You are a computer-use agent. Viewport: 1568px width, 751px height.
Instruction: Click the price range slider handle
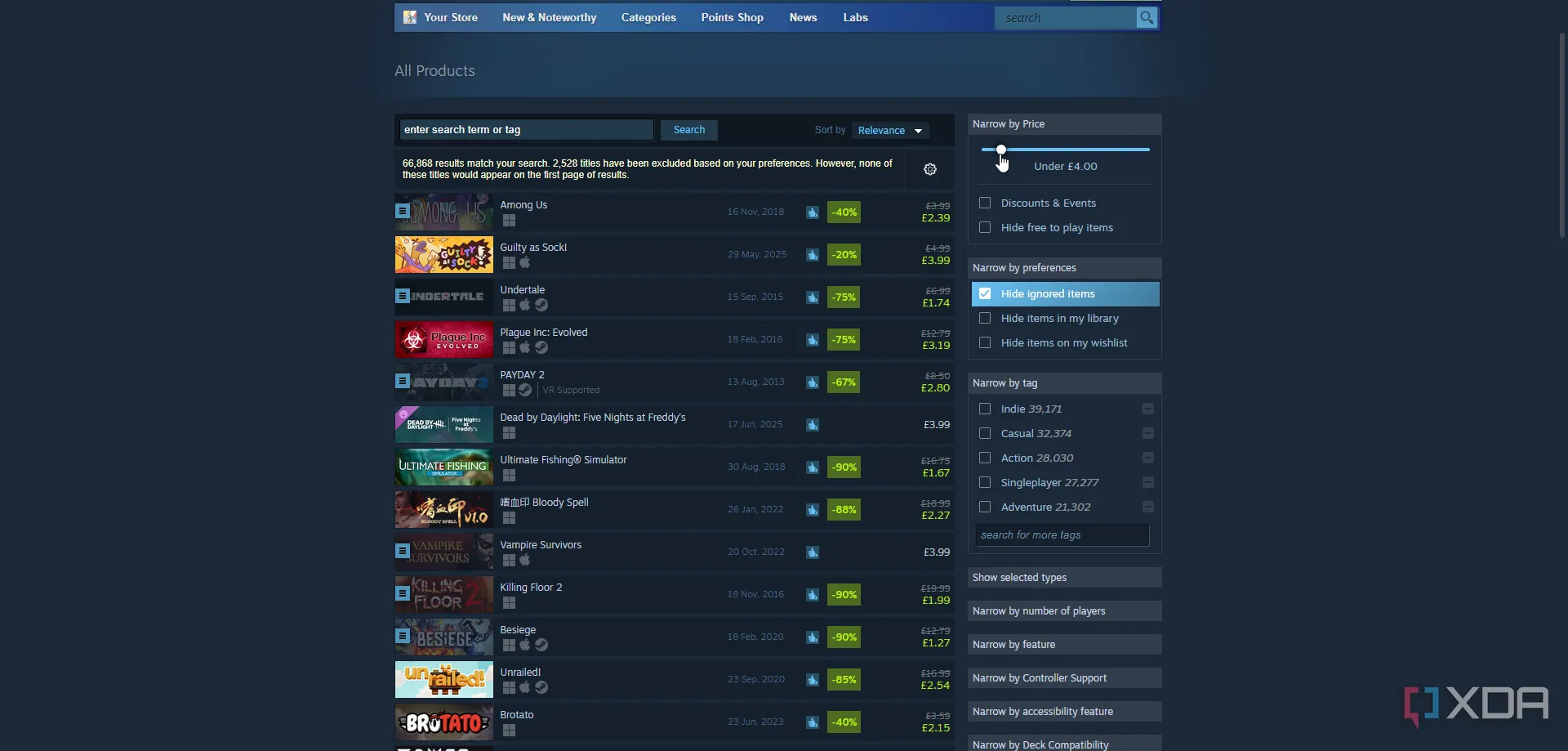click(x=1000, y=150)
